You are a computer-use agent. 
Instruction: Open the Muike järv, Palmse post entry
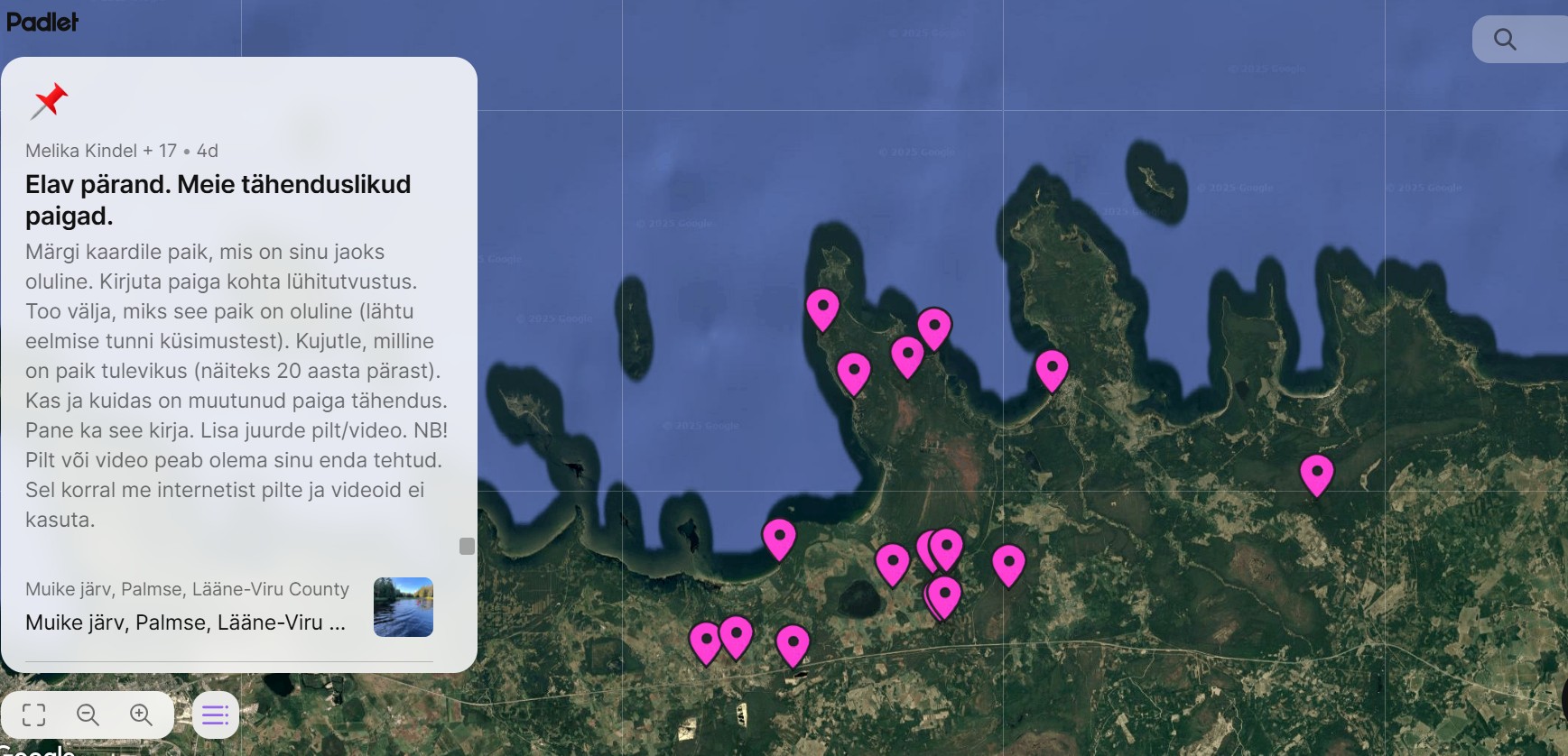point(185,622)
